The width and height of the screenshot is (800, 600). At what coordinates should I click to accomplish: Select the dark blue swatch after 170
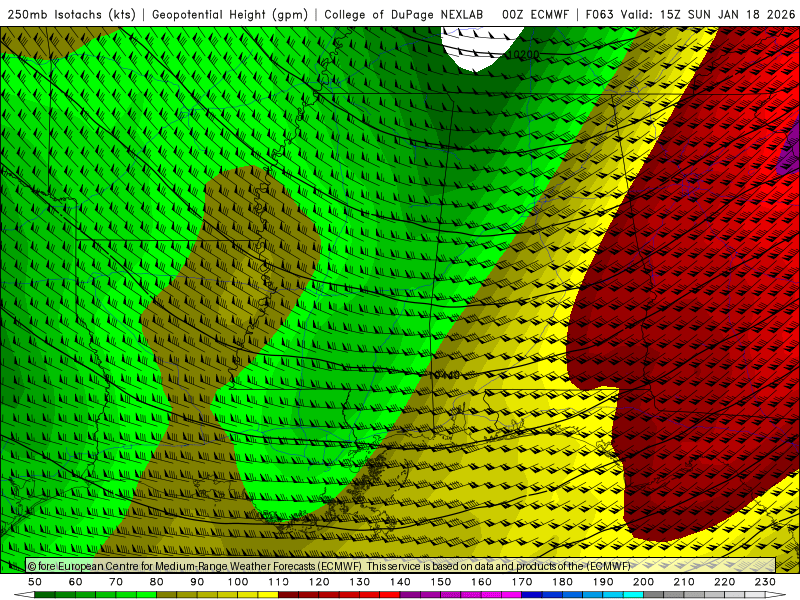coord(532,595)
